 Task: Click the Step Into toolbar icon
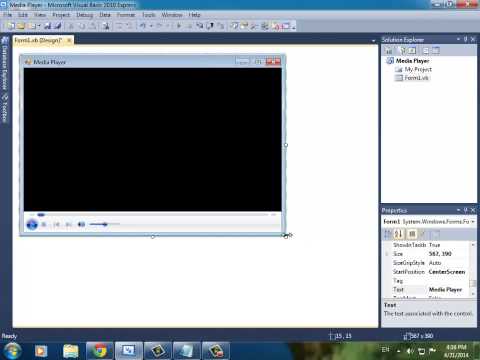(x=199, y=26)
